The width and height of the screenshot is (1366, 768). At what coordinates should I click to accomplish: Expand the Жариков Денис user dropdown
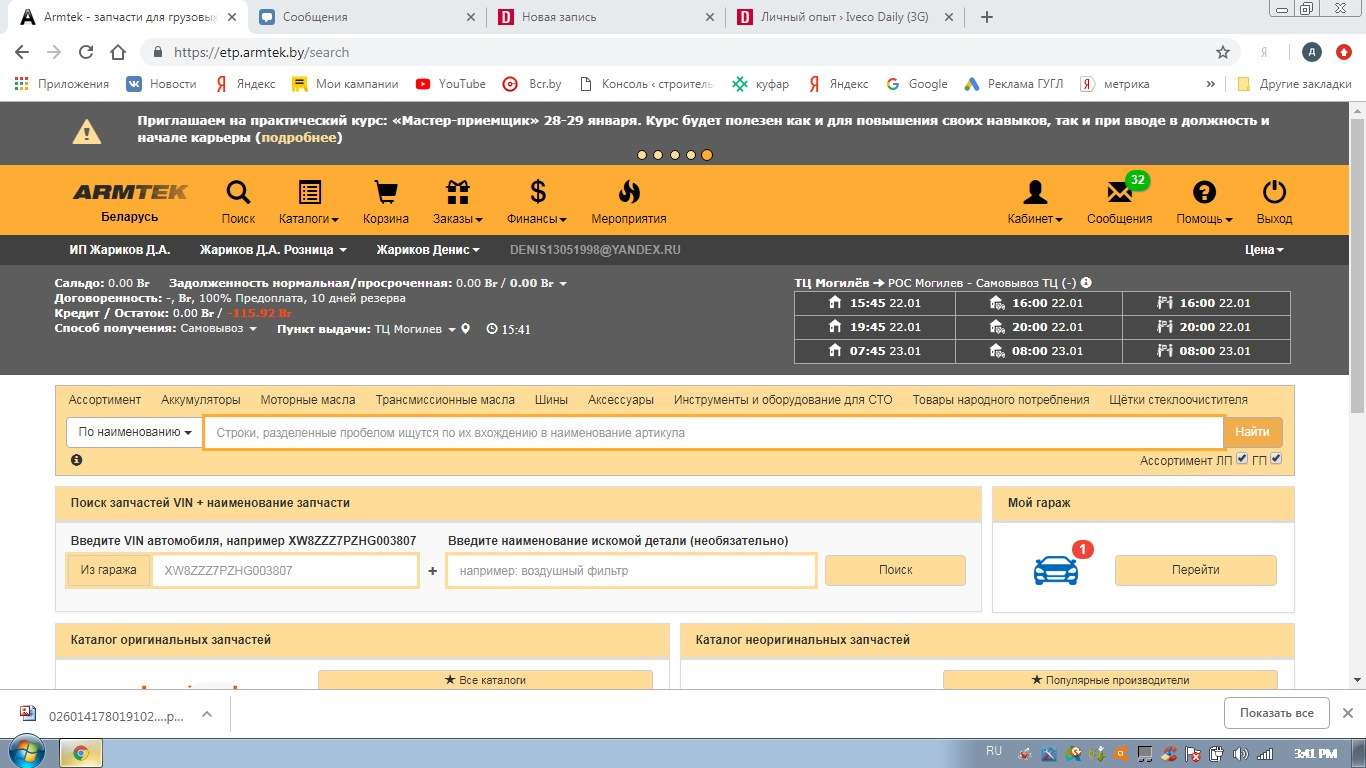coord(428,250)
